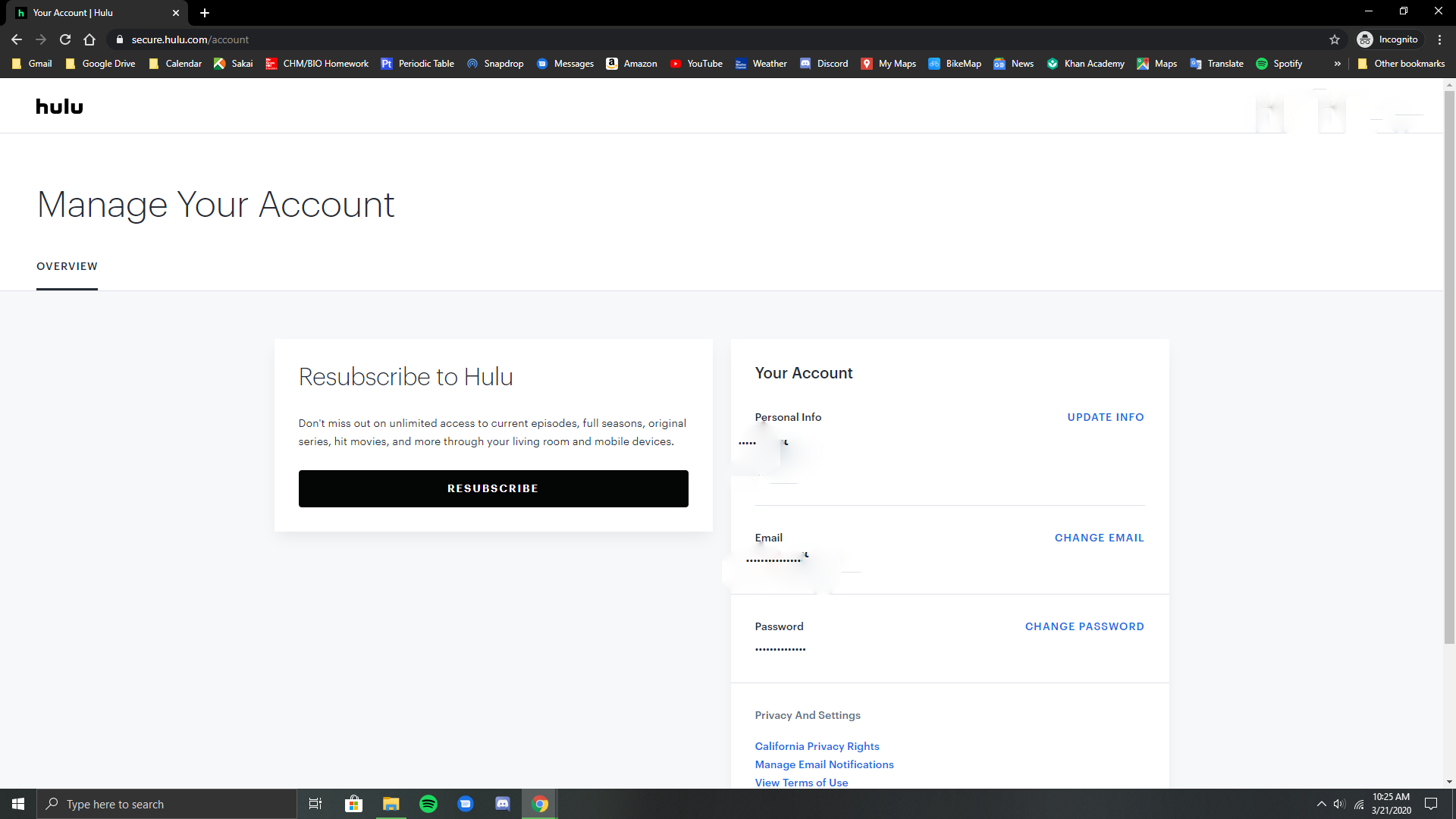Open the Gmail bookmark
The height and width of the screenshot is (819, 1456).
(x=32, y=64)
